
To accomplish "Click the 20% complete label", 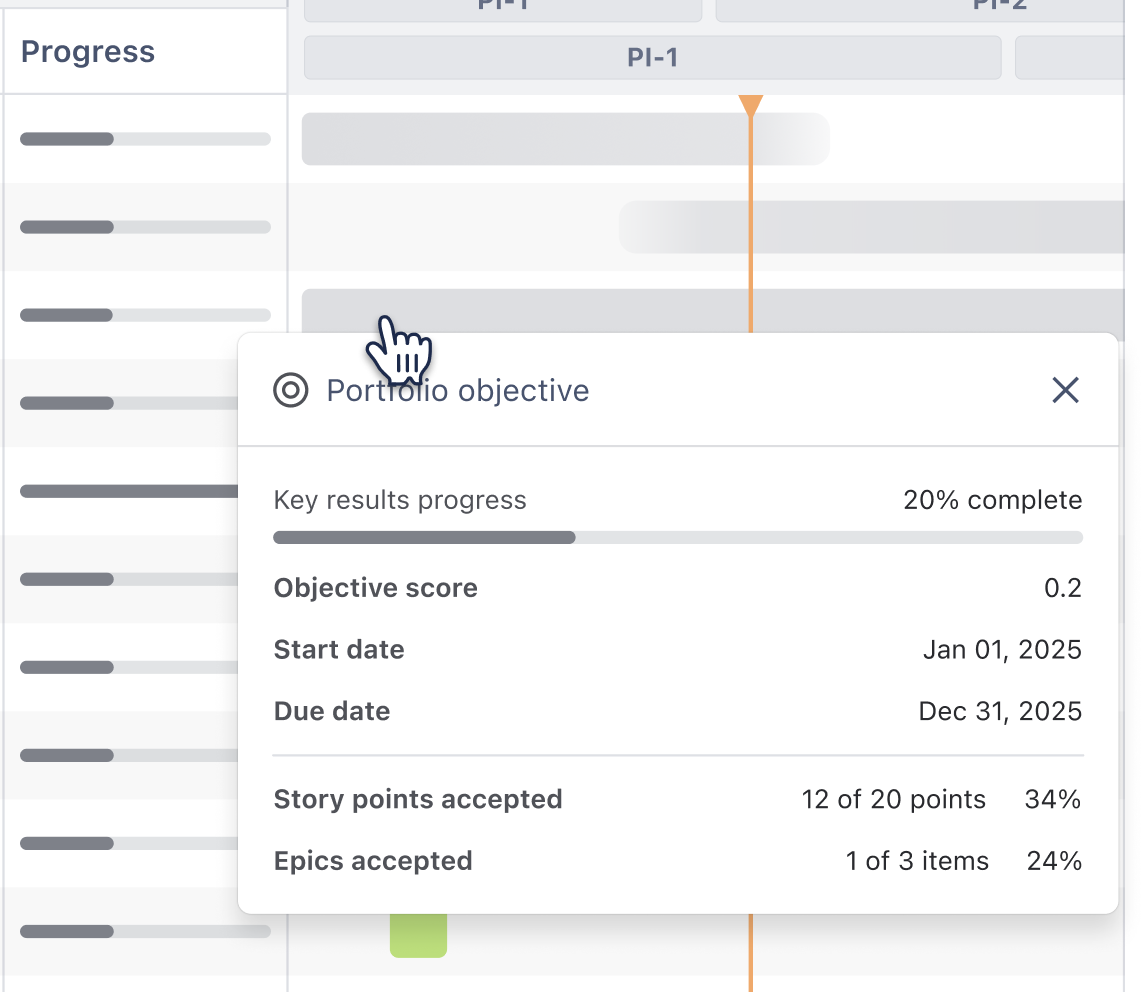I will click(x=992, y=500).
